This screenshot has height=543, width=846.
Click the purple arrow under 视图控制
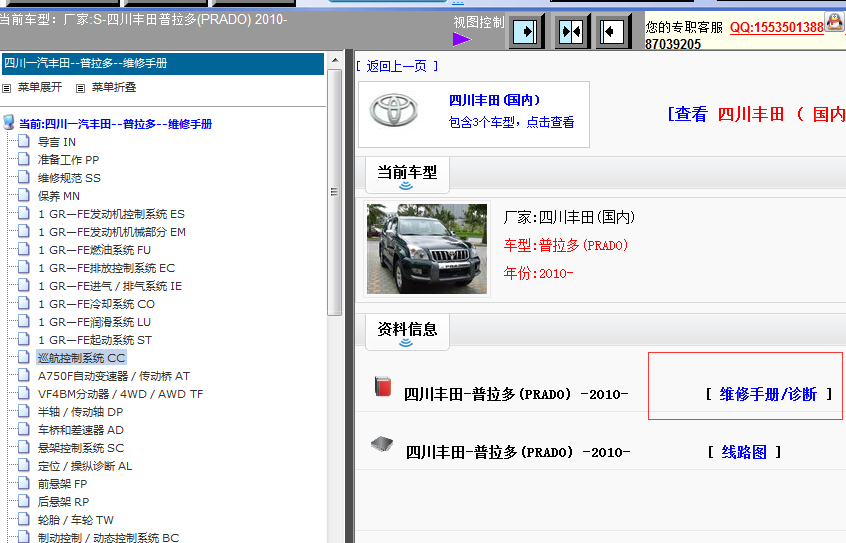coord(461,39)
